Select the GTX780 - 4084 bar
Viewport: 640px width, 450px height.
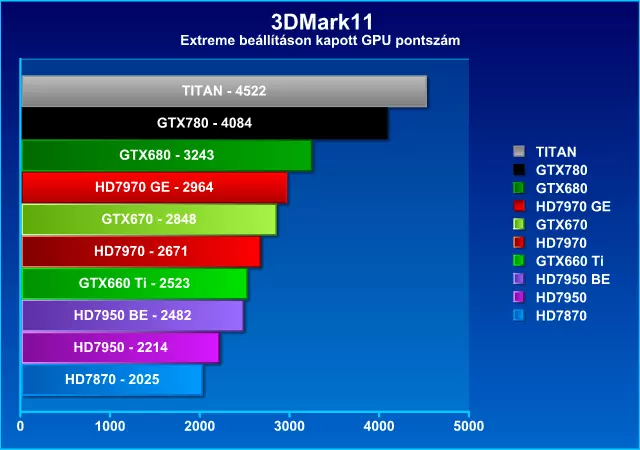[204, 123]
